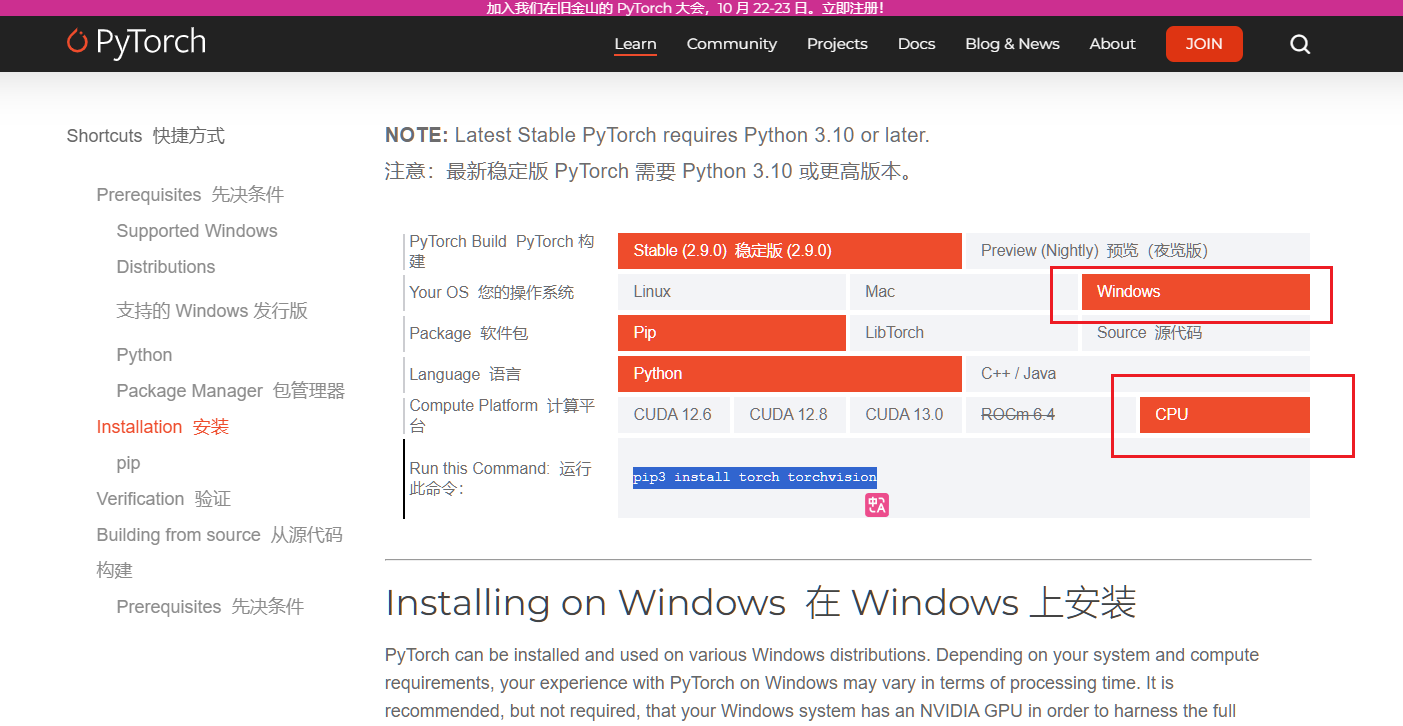Screen dimensions: 1403x726
Task: Open the Community menu
Action: pyautogui.click(x=731, y=44)
